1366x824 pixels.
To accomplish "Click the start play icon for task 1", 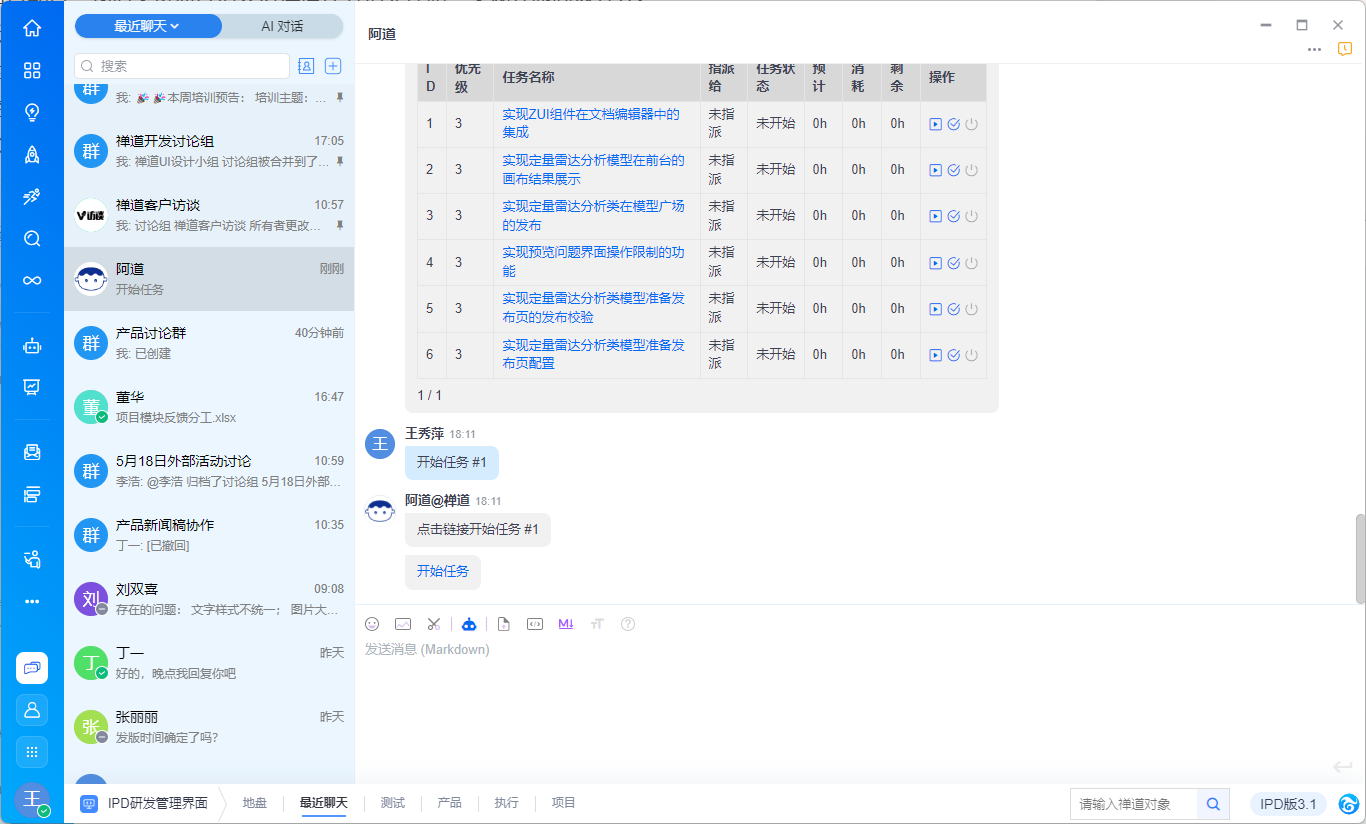I will point(935,124).
